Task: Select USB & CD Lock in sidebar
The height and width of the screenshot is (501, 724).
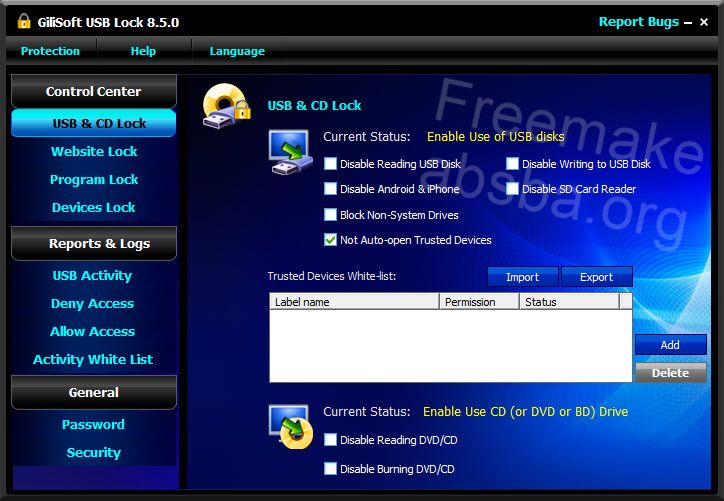Action: coord(94,123)
